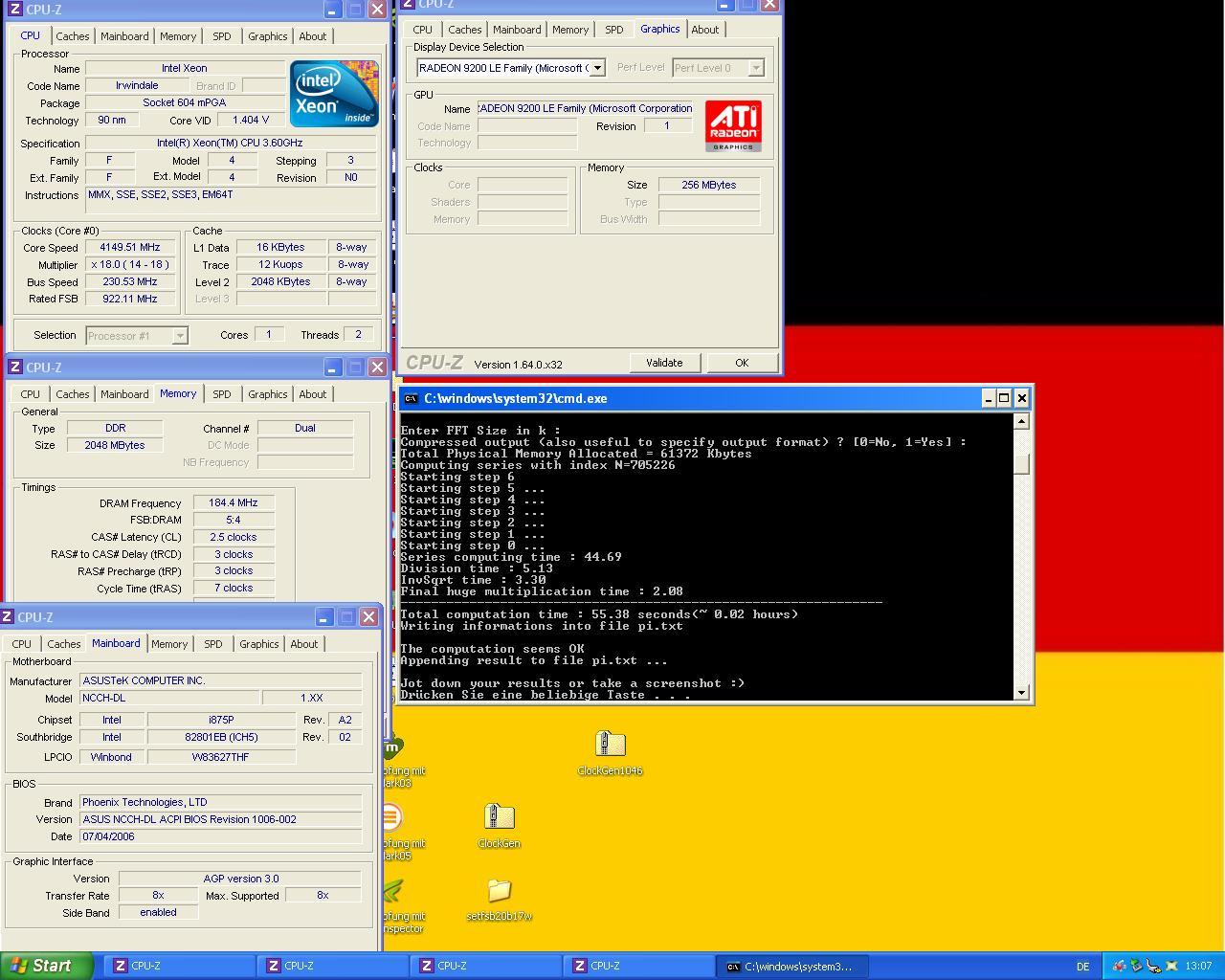Click the Validate button
1225x980 pixels.
664,363
